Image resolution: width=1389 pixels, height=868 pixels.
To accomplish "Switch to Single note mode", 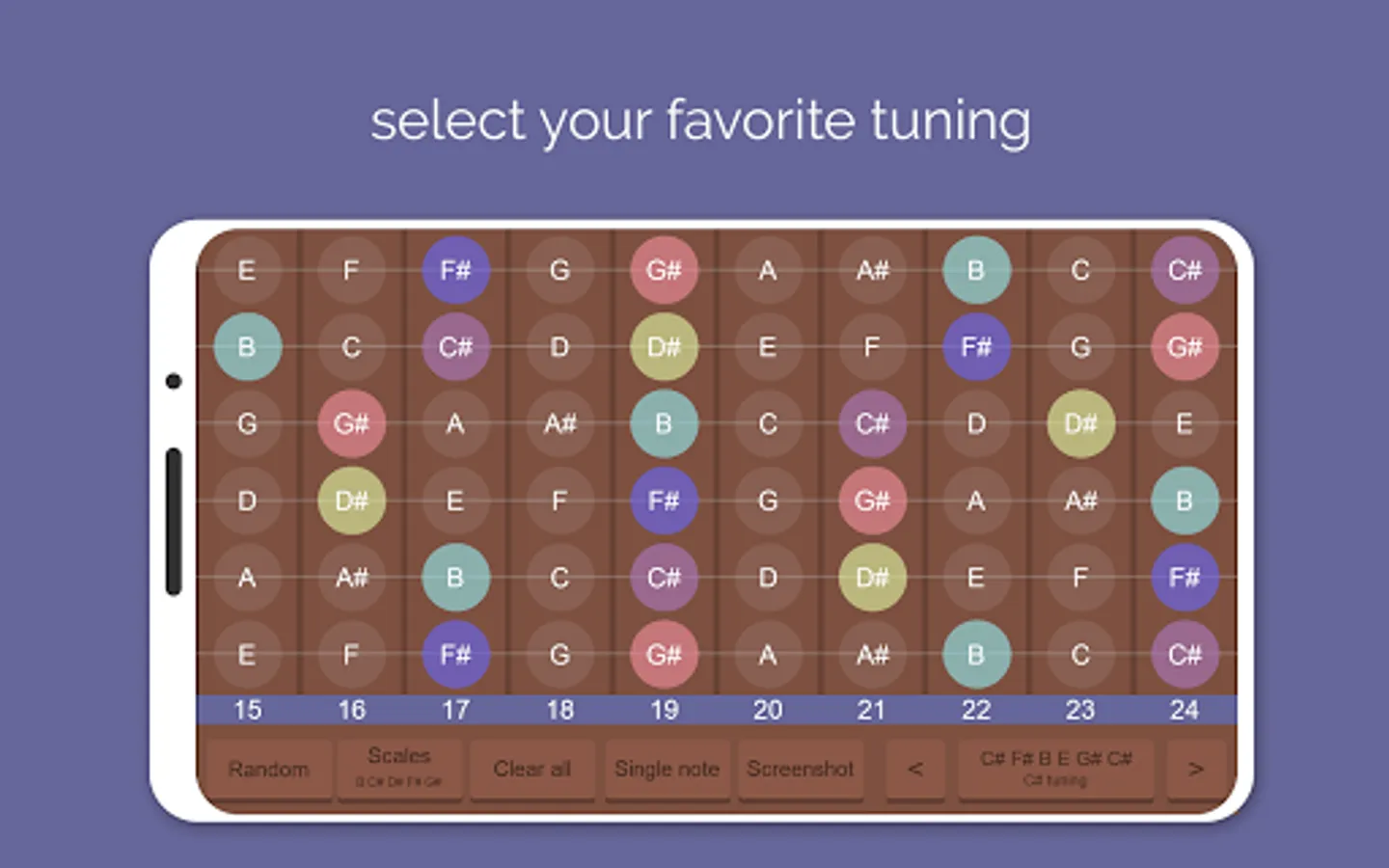I will tap(667, 769).
